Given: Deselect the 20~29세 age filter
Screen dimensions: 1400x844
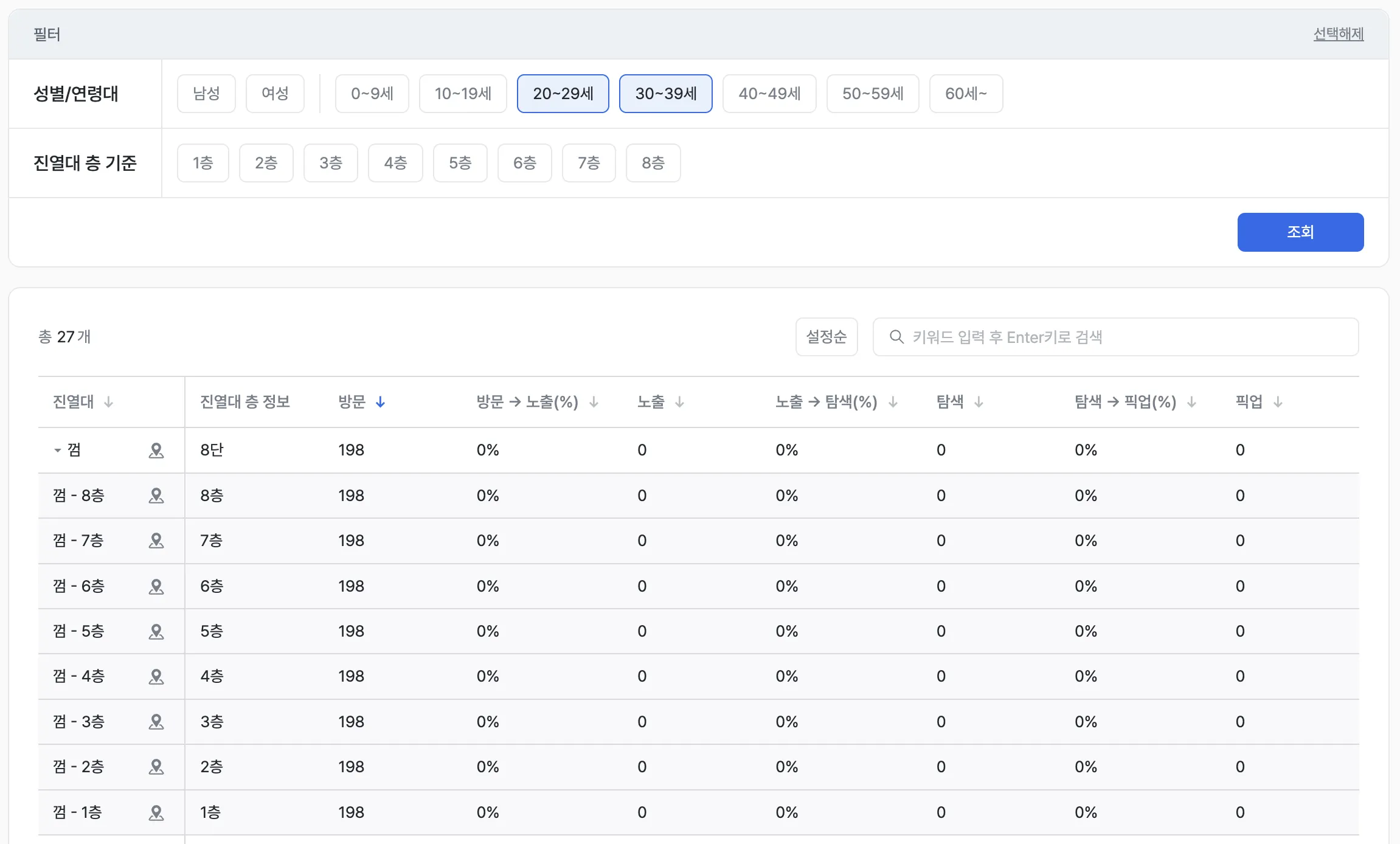Looking at the screenshot, I should (x=563, y=94).
